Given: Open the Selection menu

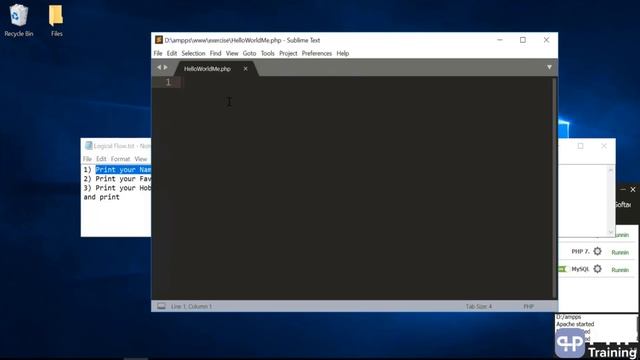Looking at the screenshot, I should click(193, 53).
